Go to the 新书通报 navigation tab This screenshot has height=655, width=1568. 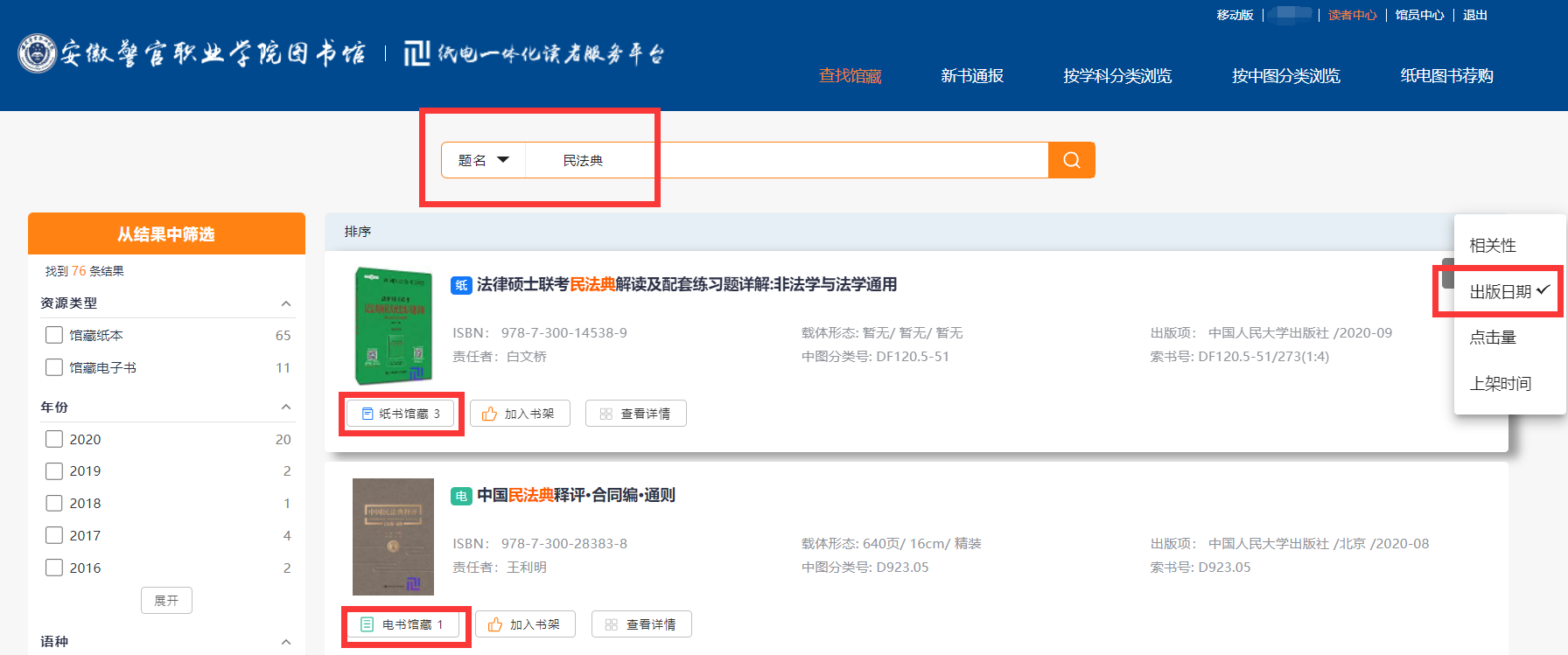pyautogui.click(x=972, y=76)
